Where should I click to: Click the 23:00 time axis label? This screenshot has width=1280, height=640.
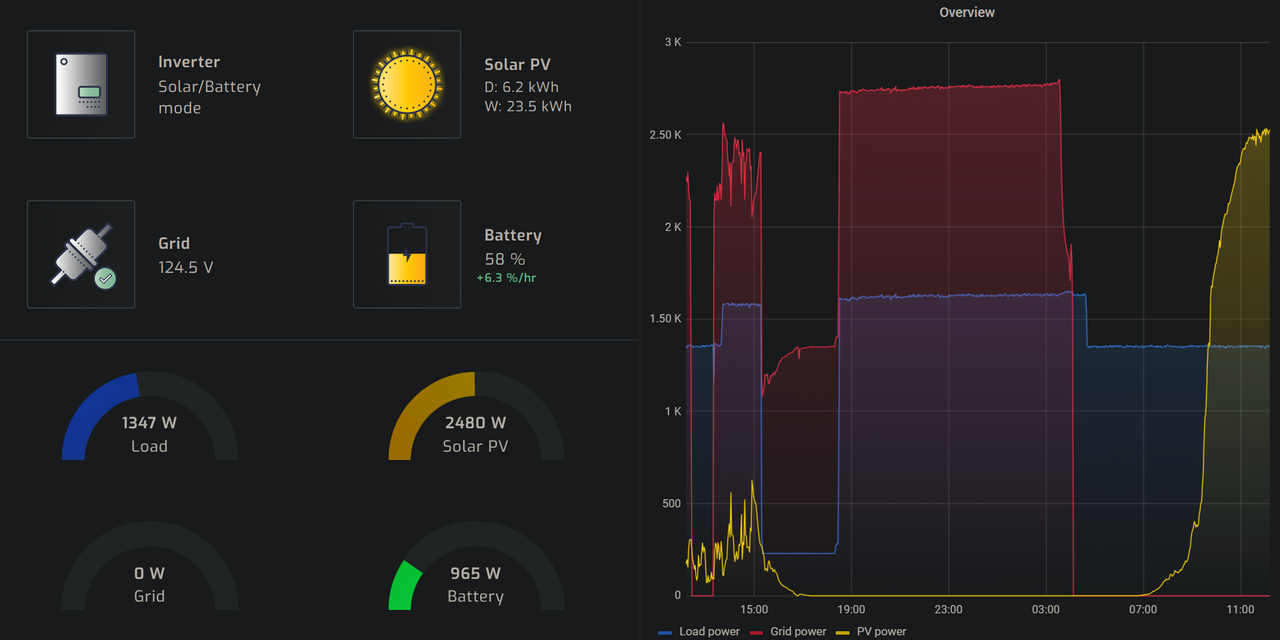(948, 610)
